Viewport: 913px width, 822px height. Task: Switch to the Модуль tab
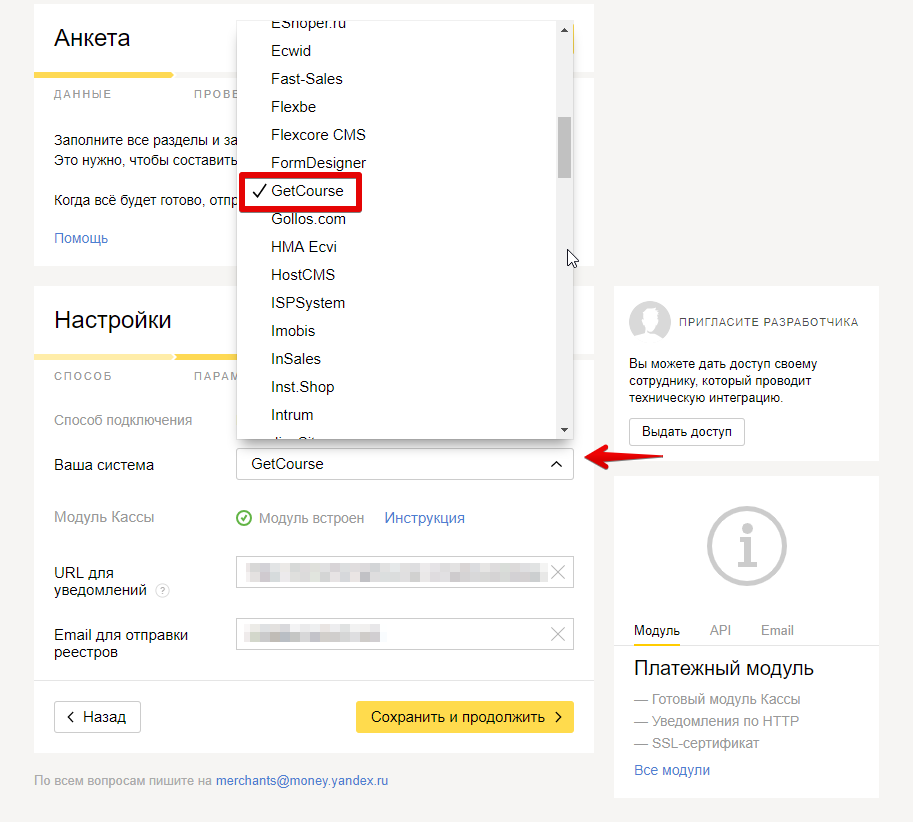coord(657,630)
